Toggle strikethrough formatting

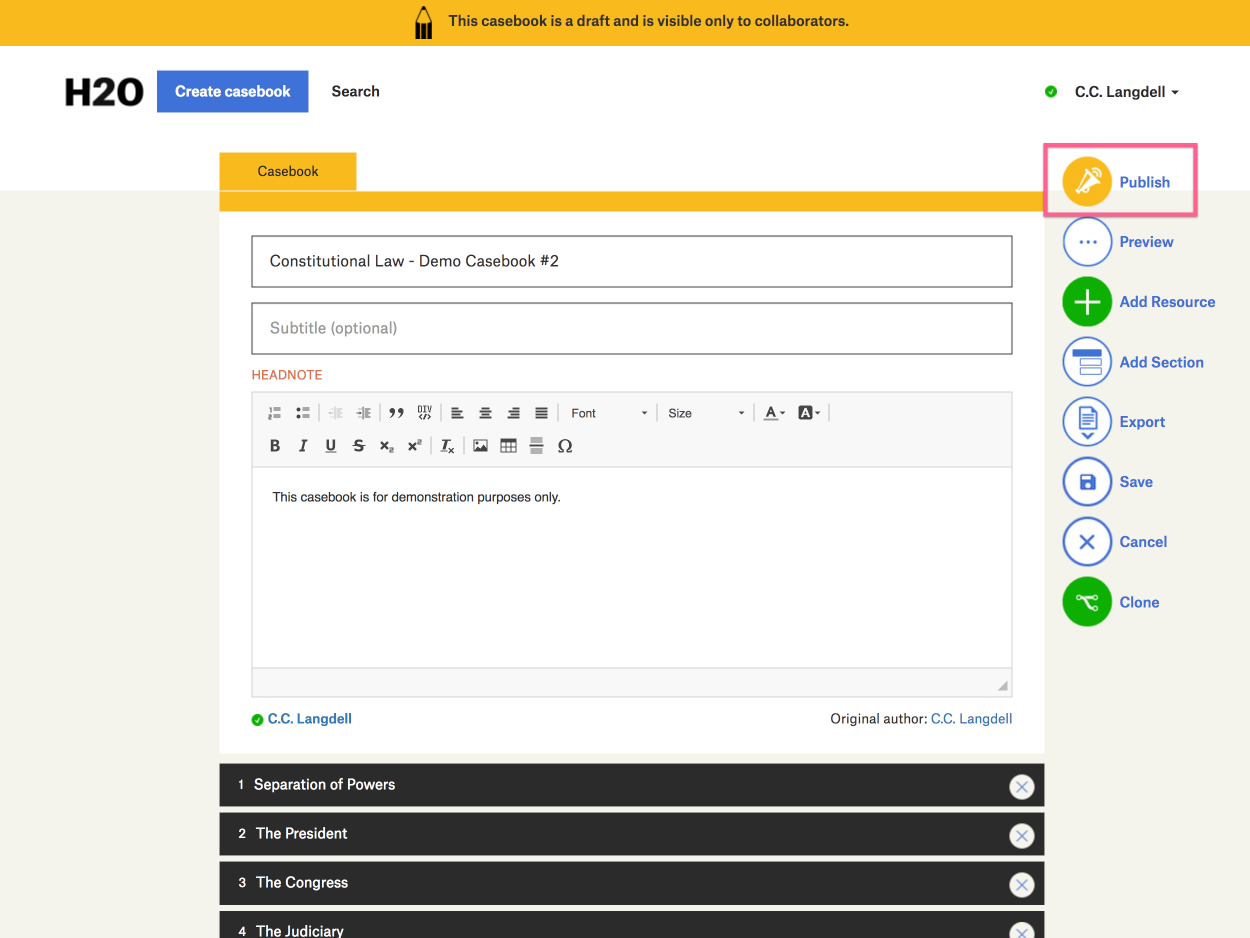[x=359, y=446]
